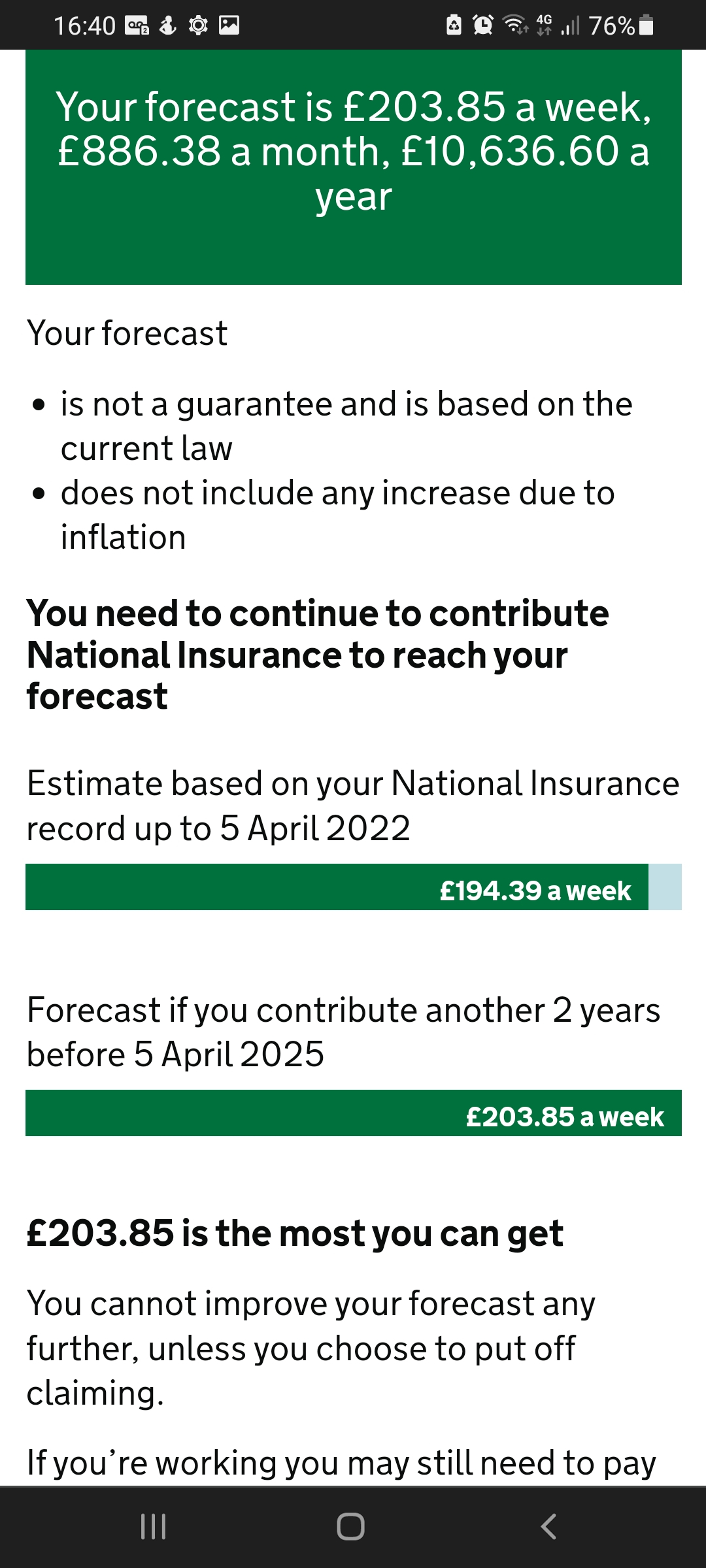Tap the battery saver recycle icon
Image resolution: width=706 pixels, height=1568 pixels.
tap(454, 25)
